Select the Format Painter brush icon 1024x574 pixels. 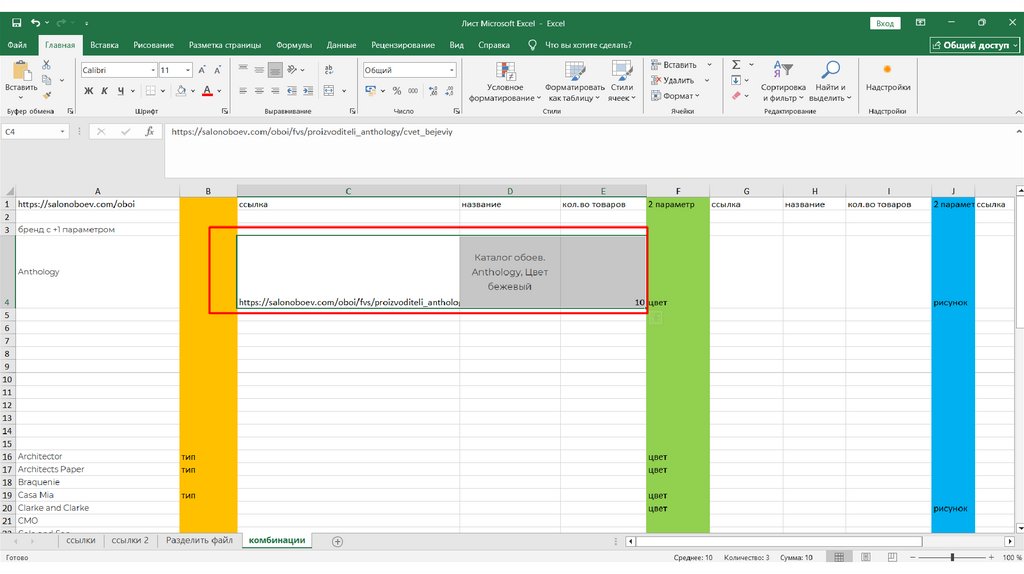(x=46, y=94)
